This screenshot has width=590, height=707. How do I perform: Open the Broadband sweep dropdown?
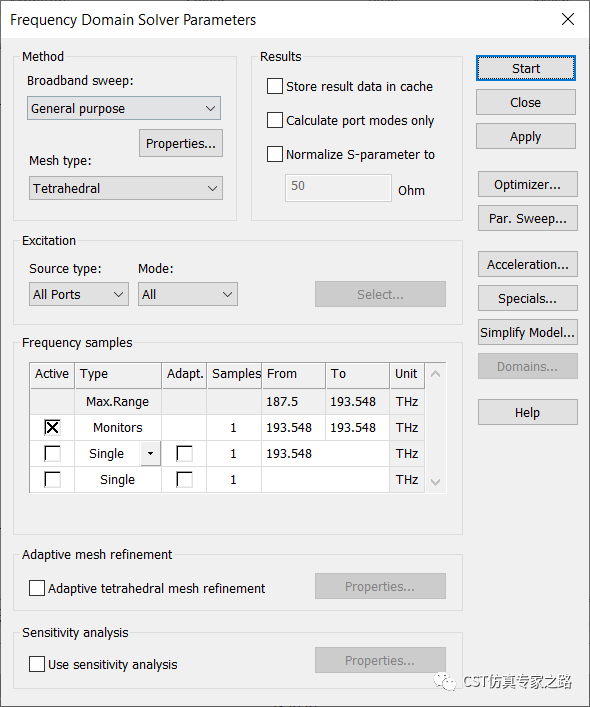click(x=124, y=108)
